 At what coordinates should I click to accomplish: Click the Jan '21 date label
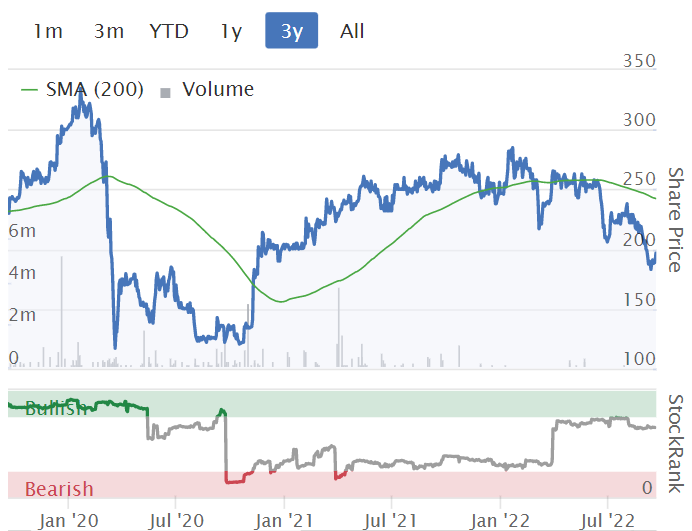coord(284,521)
